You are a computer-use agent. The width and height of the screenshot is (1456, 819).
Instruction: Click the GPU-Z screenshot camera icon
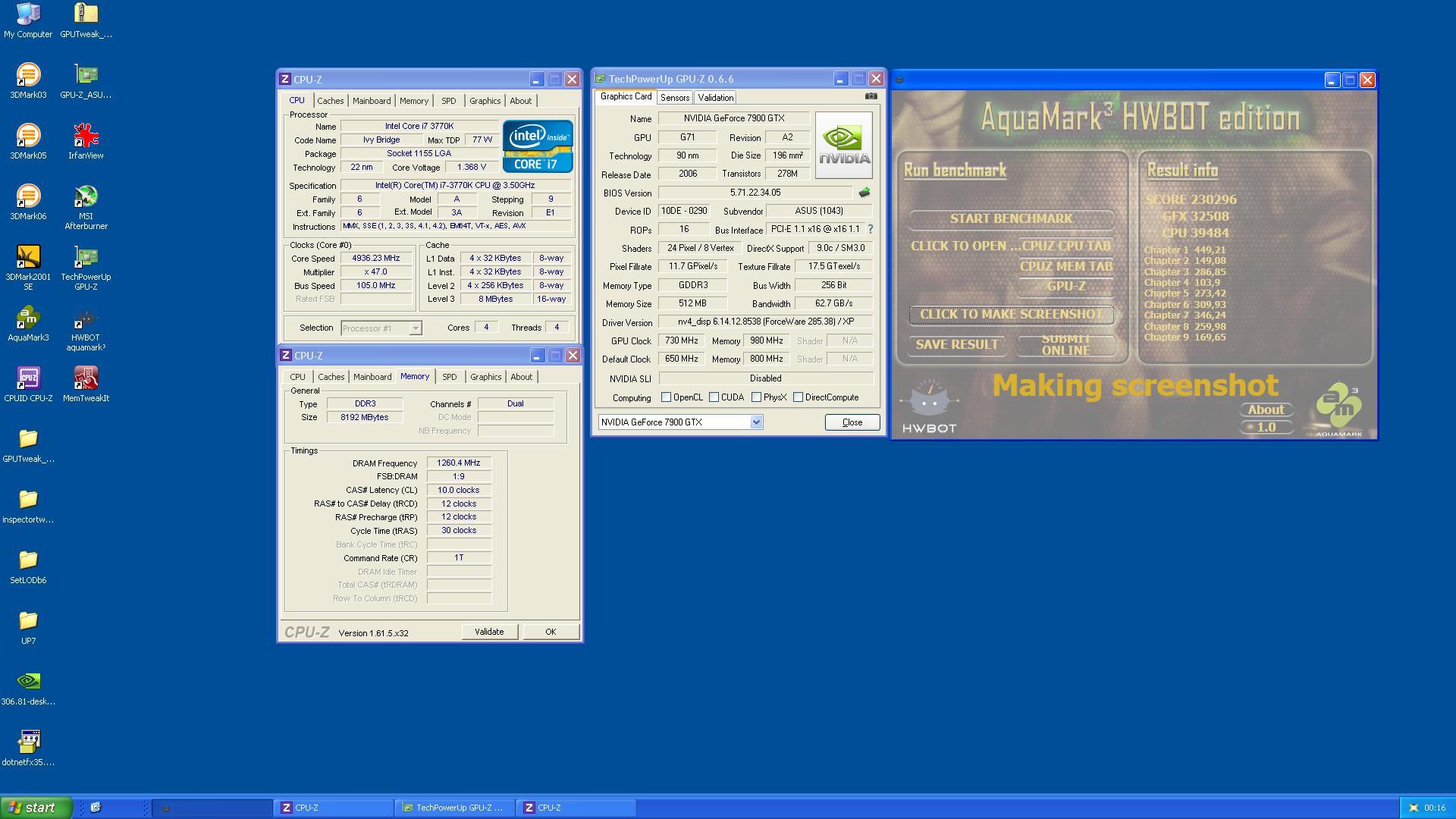[x=871, y=96]
